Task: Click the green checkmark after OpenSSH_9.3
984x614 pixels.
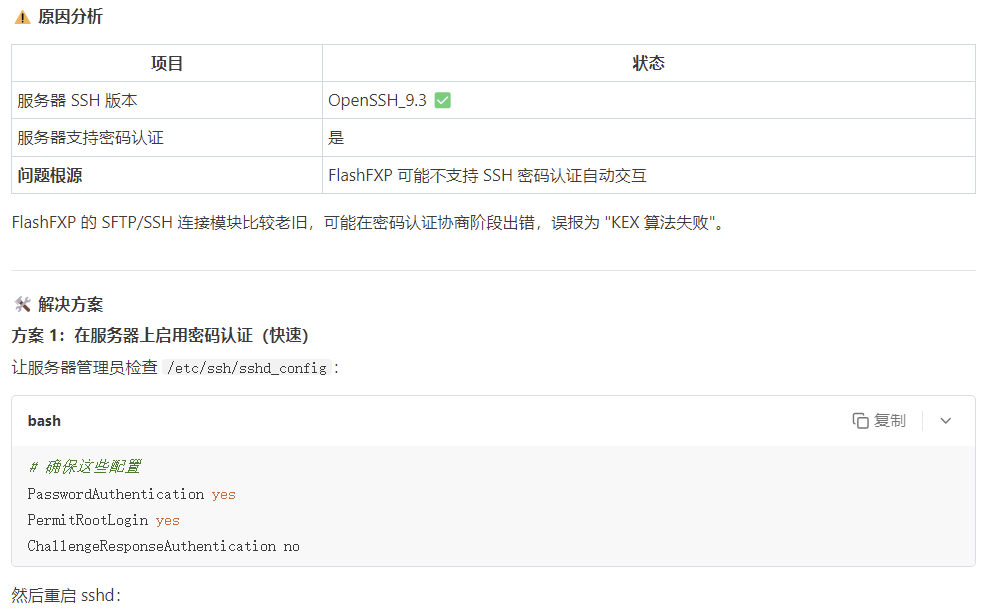Action: coord(442,100)
